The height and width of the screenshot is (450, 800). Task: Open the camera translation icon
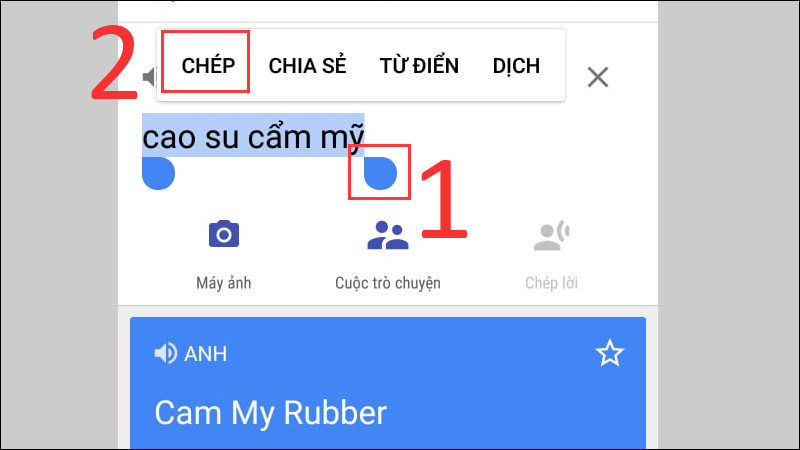pyautogui.click(x=223, y=234)
